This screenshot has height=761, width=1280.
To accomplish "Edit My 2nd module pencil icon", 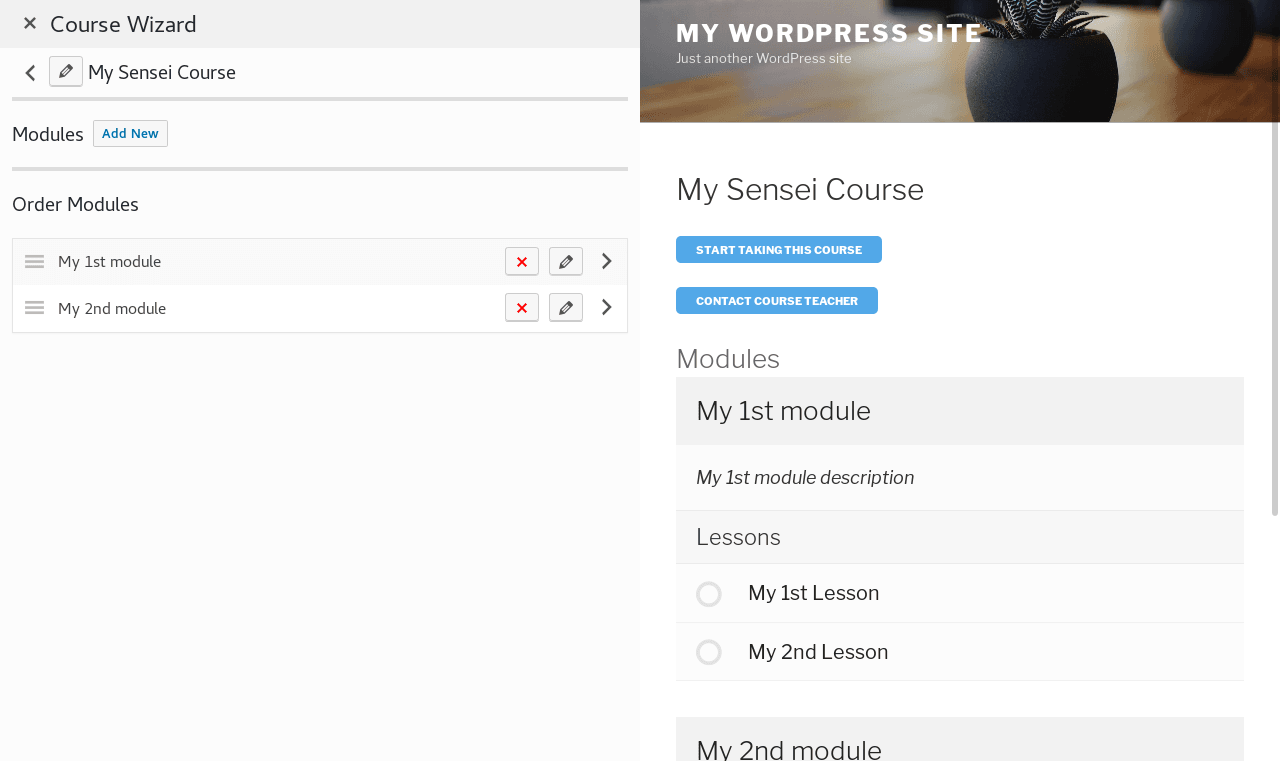I will coord(565,308).
